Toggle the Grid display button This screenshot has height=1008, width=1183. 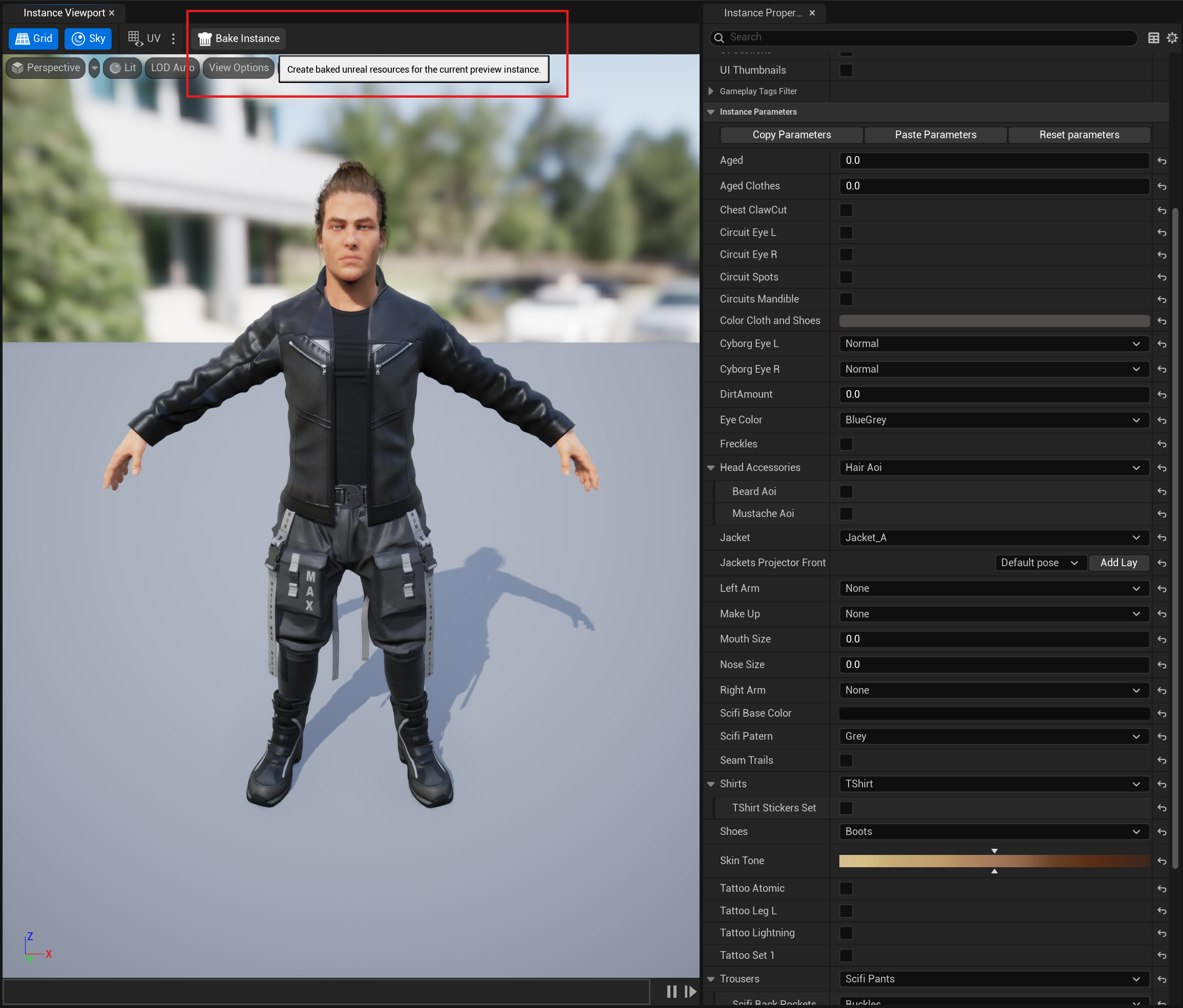coord(34,38)
